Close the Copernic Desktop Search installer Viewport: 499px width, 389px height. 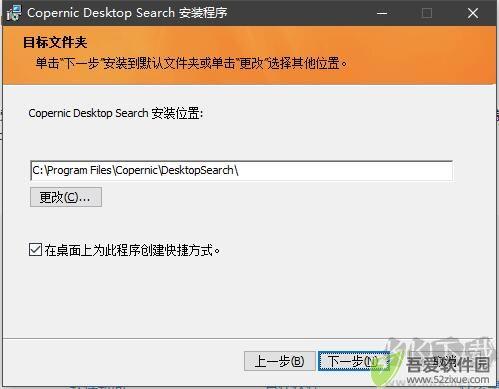(473, 13)
